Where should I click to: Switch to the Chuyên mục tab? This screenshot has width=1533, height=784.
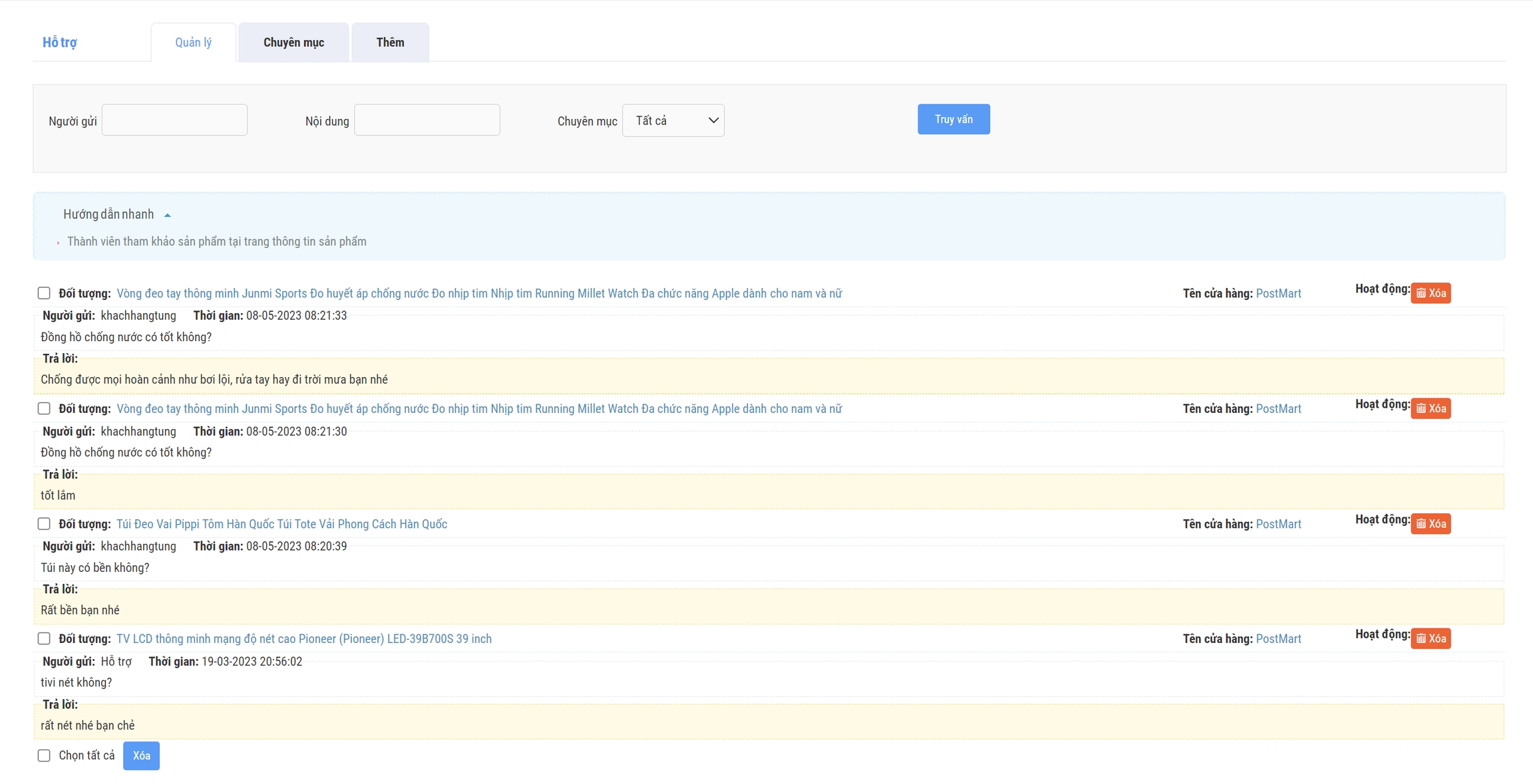293,43
